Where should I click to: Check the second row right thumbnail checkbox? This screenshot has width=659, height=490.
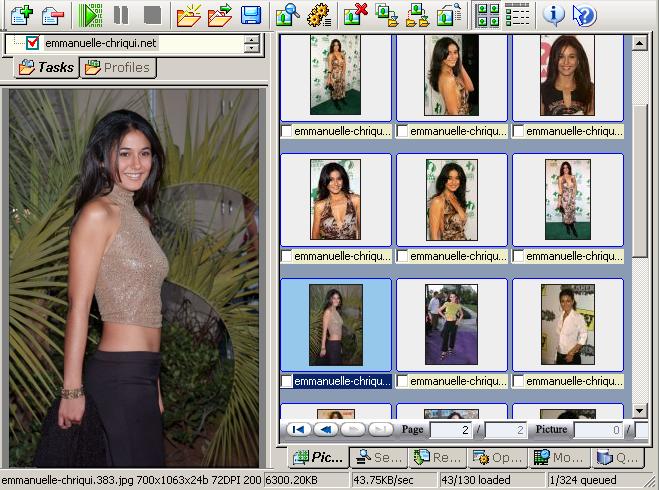coord(518,256)
